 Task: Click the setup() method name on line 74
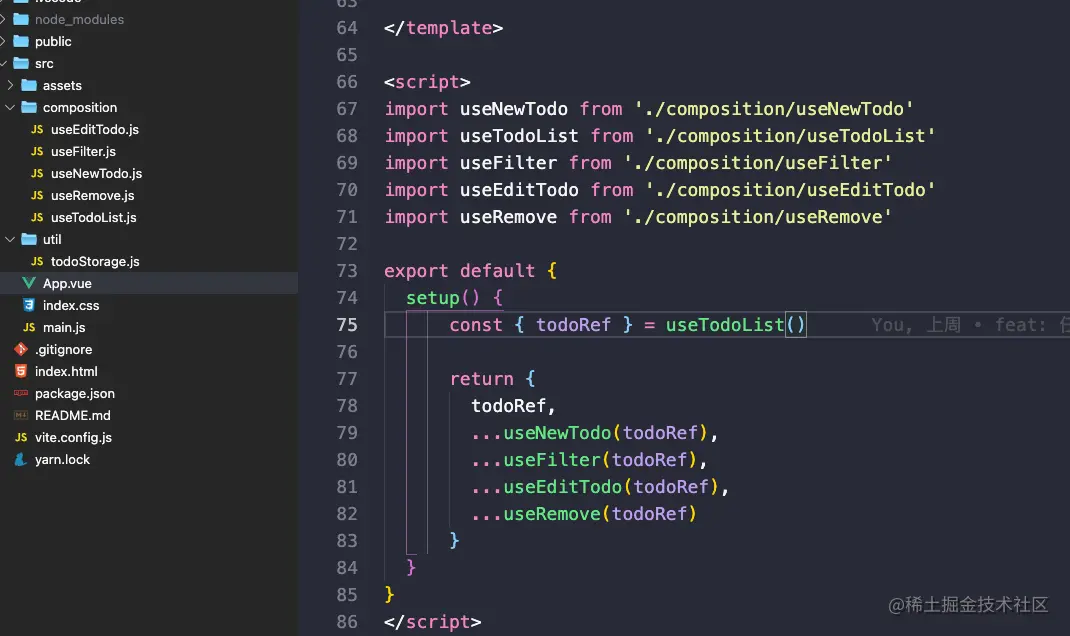[433, 298]
